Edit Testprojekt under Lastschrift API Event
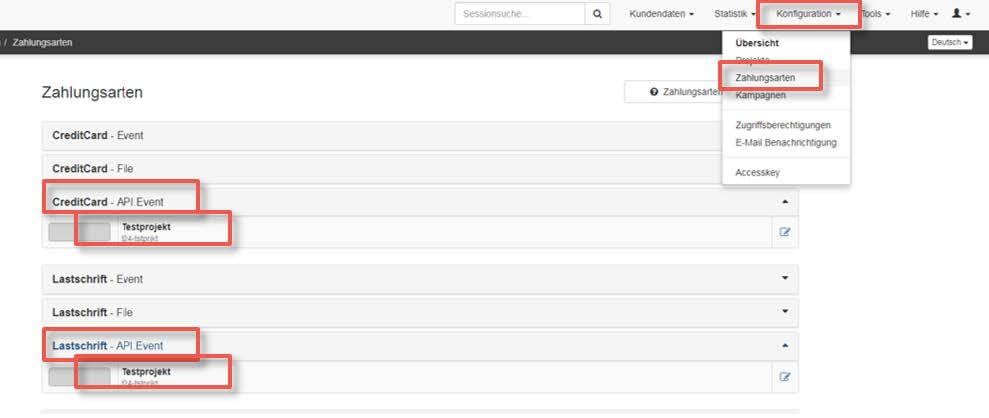This screenshot has height=418, width=989. pyautogui.click(x=784, y=376)
